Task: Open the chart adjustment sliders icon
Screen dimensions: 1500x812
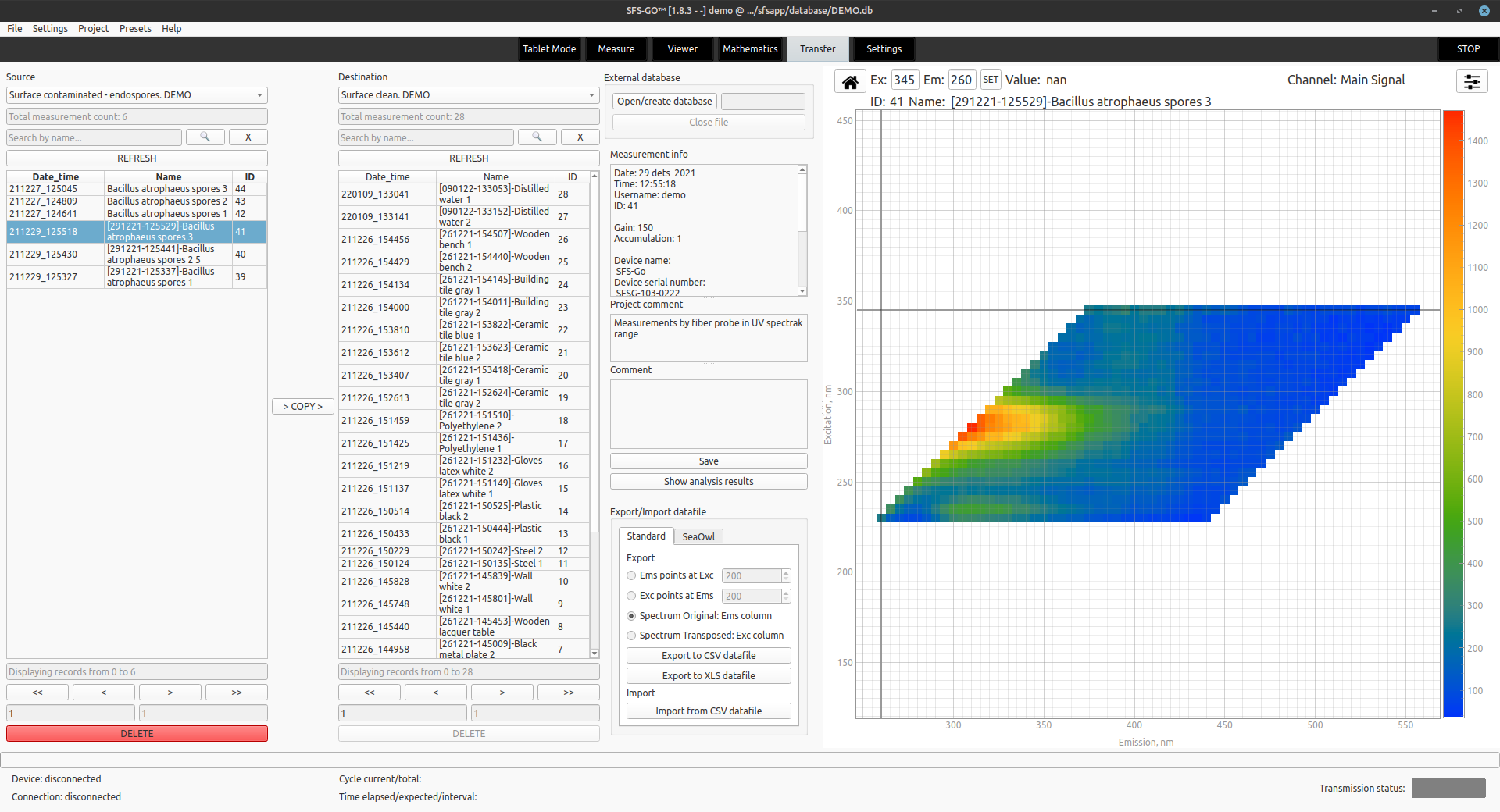Action: click(x=1472, y=80)
